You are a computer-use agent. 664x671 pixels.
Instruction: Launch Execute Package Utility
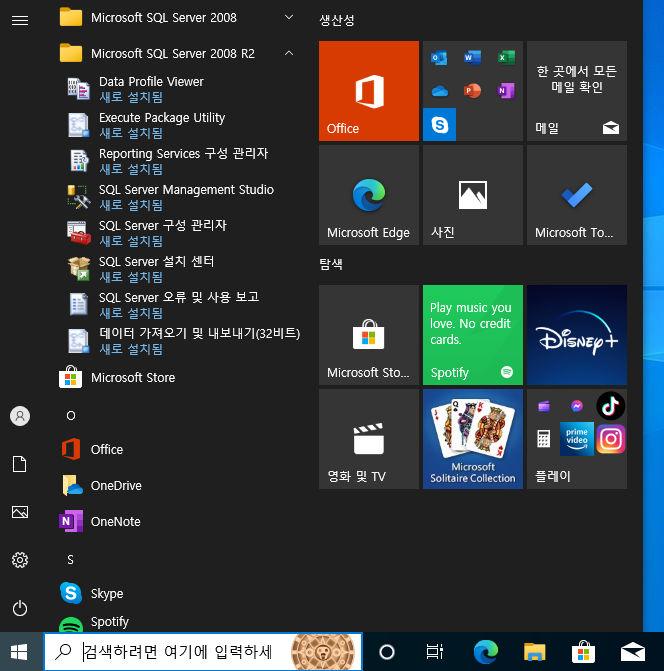click(177, 125)
